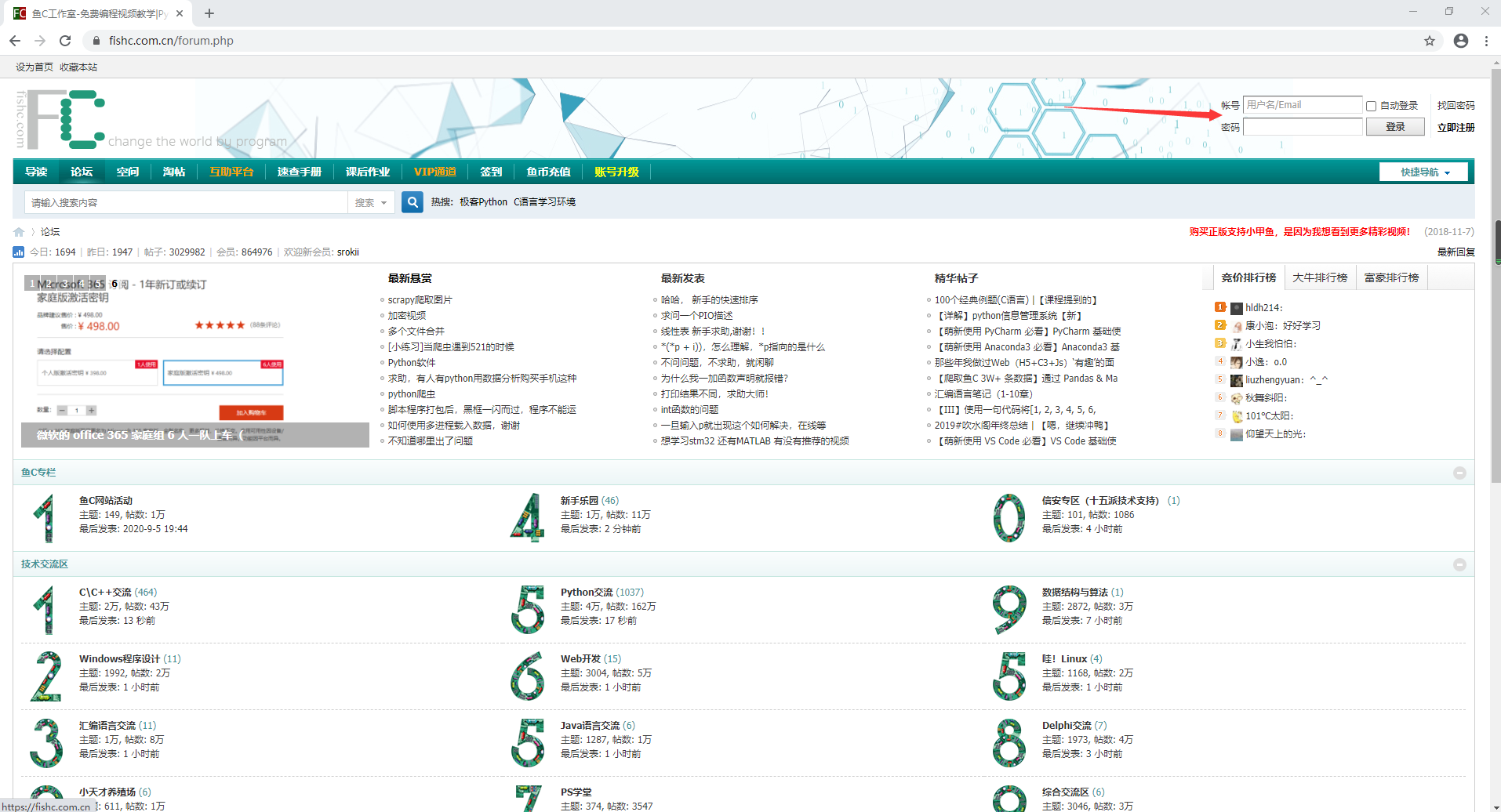Click the browser address bar URL
Viewport: 1501px width, 812px height.
pos(171,41)
